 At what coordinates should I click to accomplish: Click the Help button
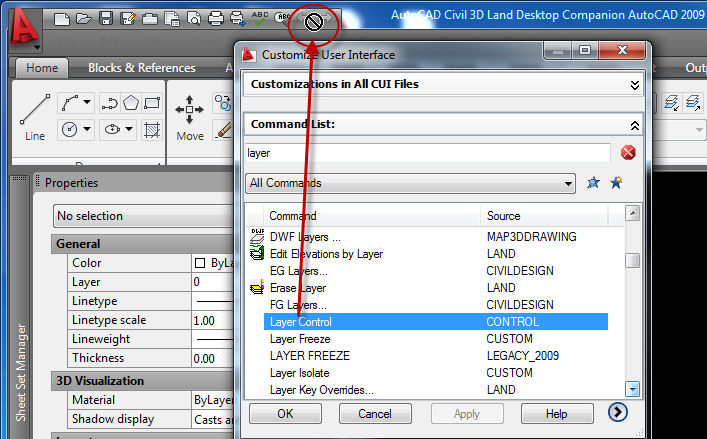tap(556, 413)
